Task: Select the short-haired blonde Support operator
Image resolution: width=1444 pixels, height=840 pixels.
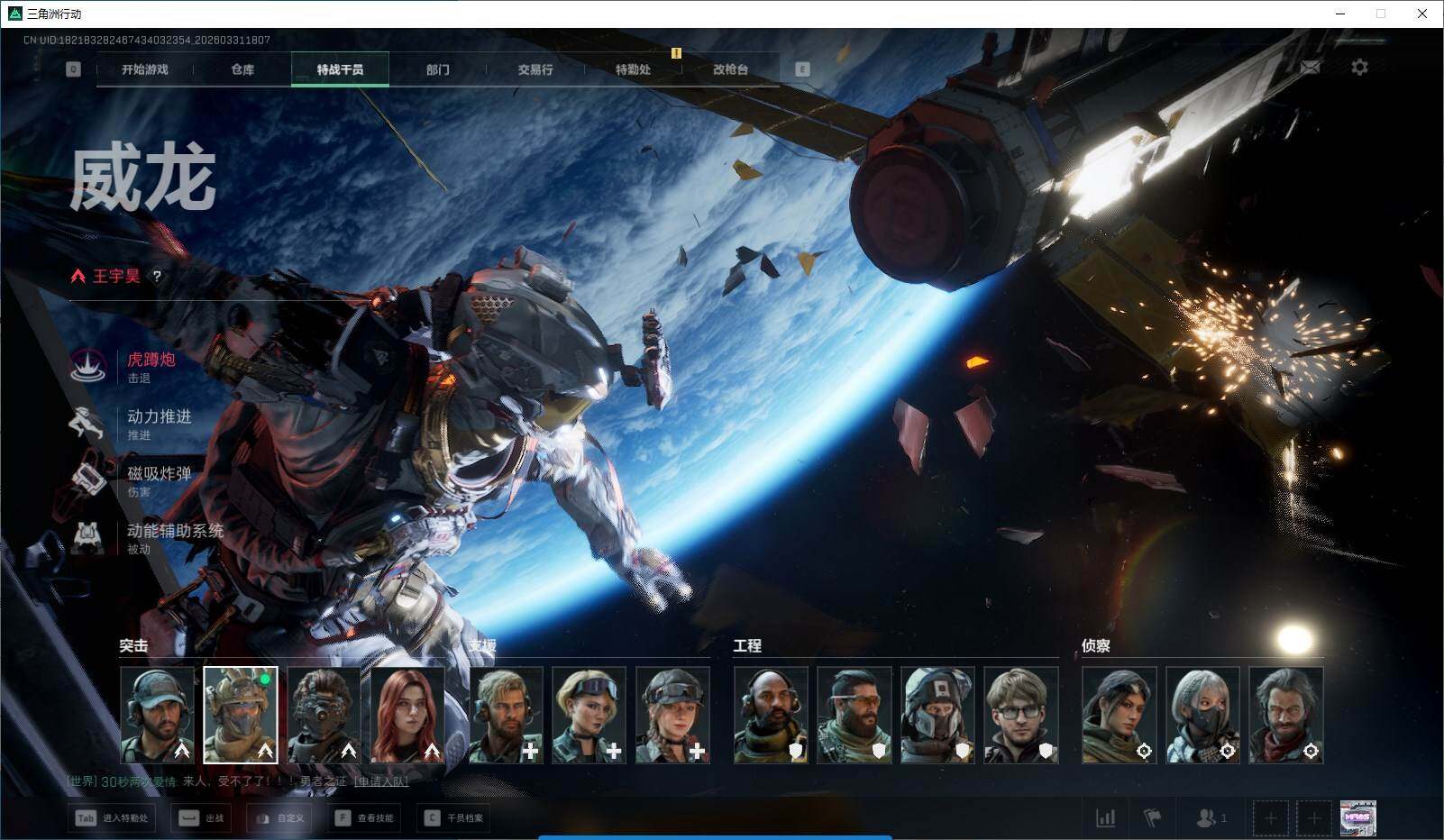Action: tap(589, 715)
